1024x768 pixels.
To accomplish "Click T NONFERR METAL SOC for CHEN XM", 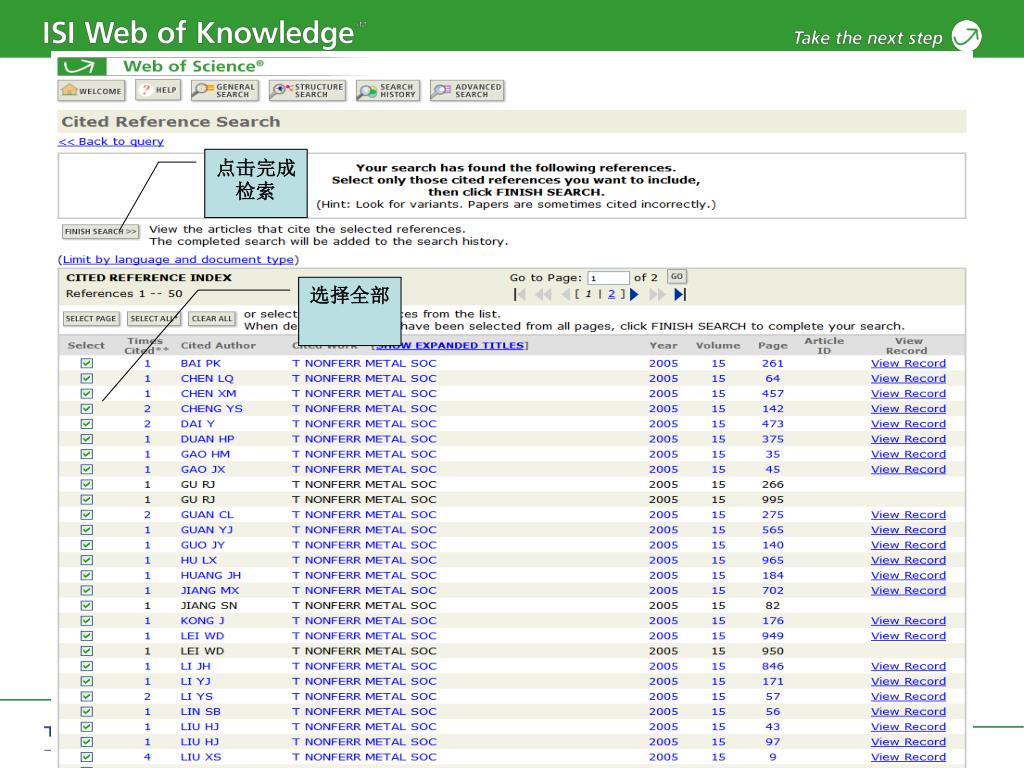I will click(364, 393).
